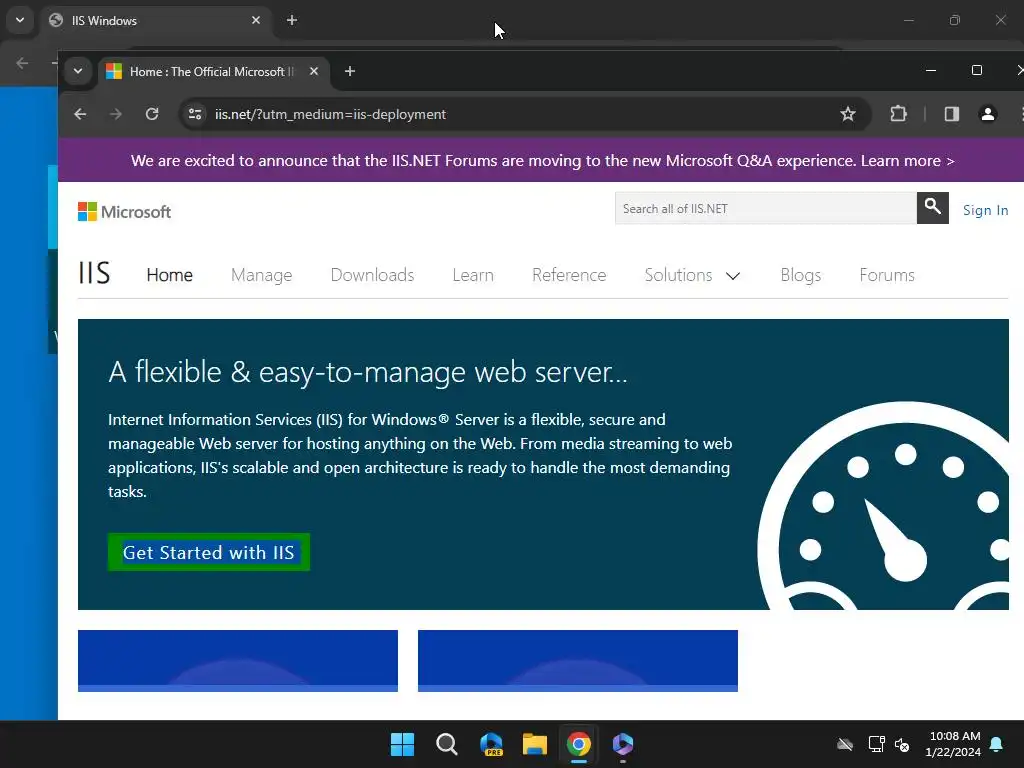
Task: Click the search magnifier button on IIS.NET
Action: point(933,208)
